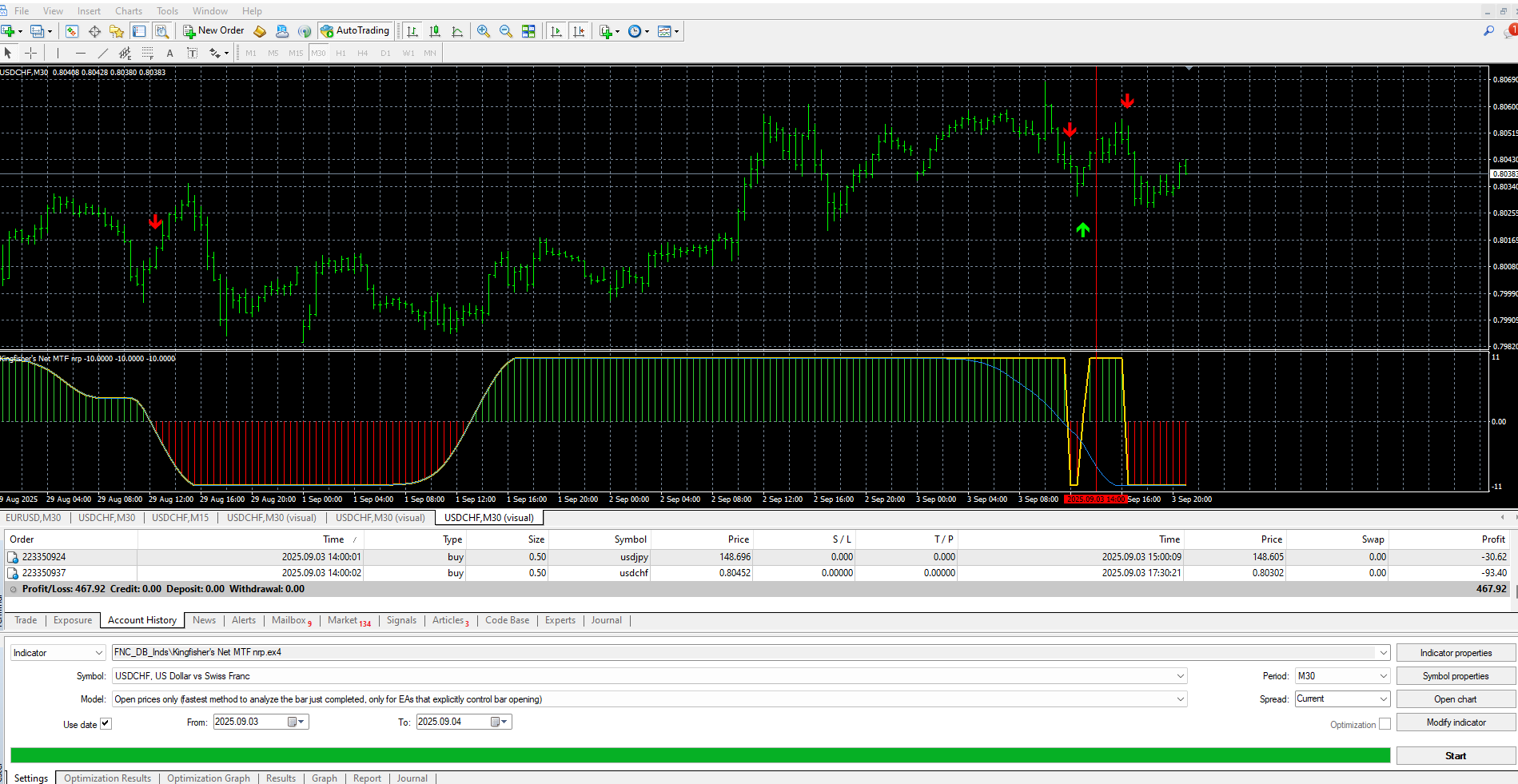Screen dimensions: 1518x784
Task: Switch to the EURUSD,M30 chart tab
Action: (34, 518)
